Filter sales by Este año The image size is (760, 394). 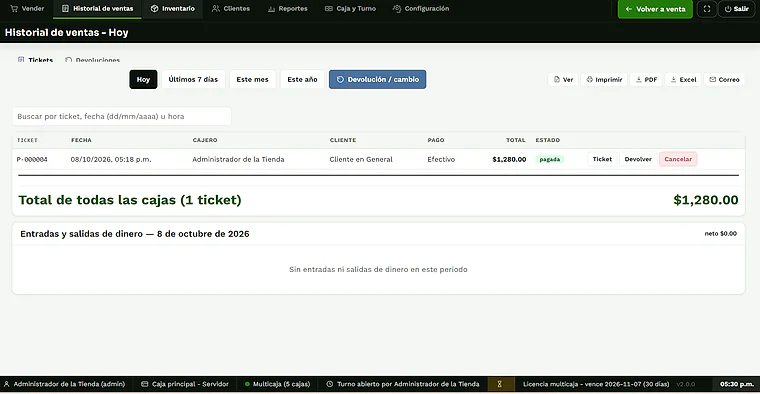302,79
